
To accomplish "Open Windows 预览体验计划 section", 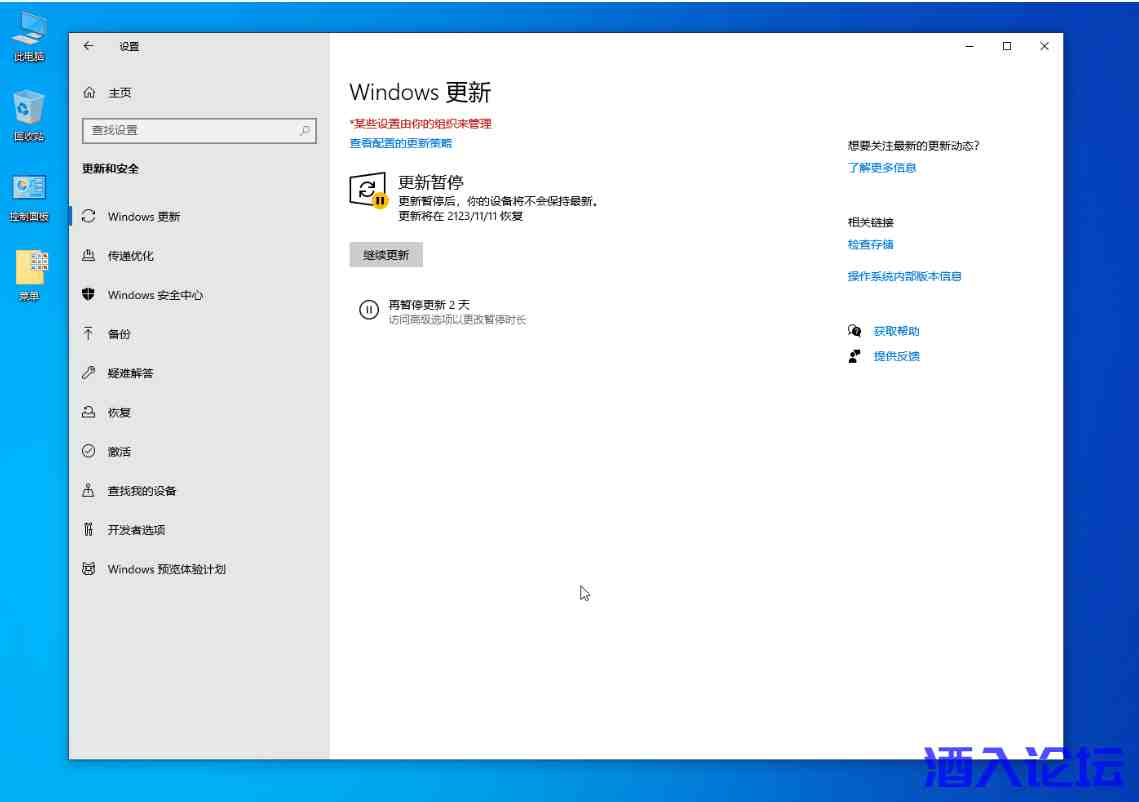I will click(166, 569).
